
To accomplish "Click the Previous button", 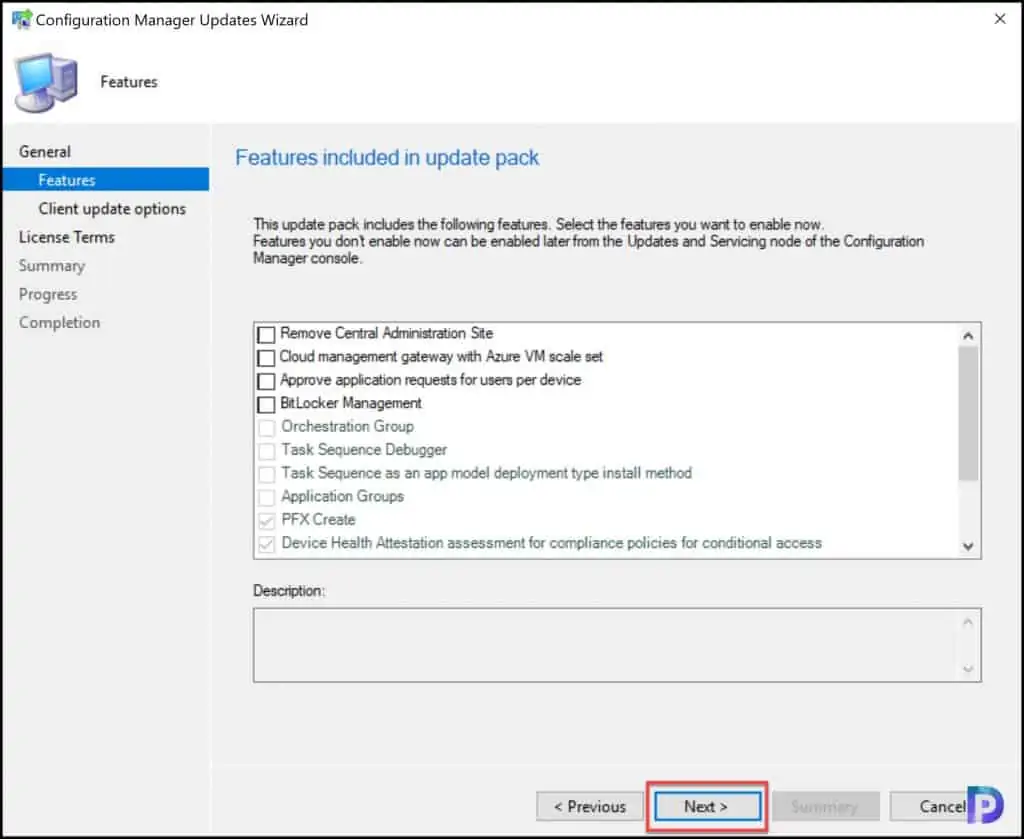I will click(590, 807).
